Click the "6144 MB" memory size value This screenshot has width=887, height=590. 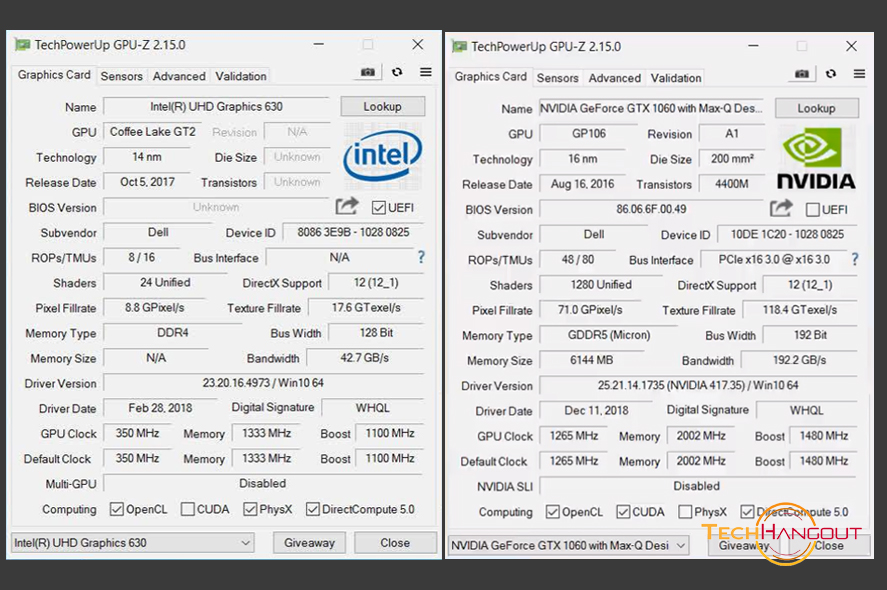coord(592,360)
